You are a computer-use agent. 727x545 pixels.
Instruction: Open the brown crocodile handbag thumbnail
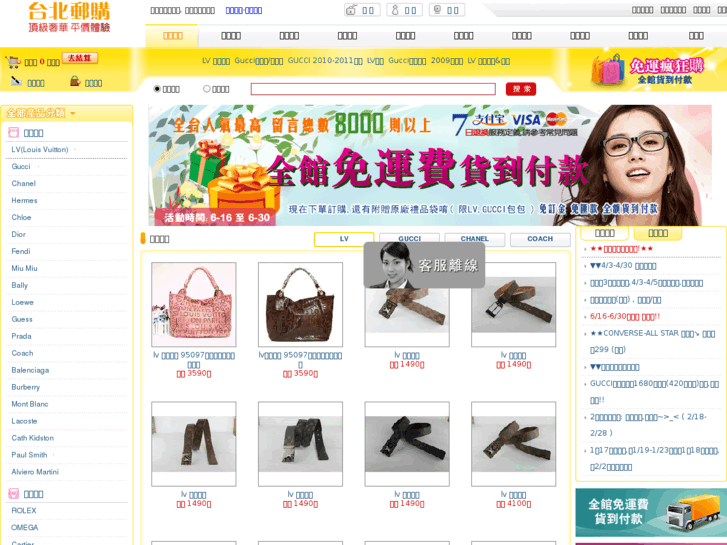point(300,304)
